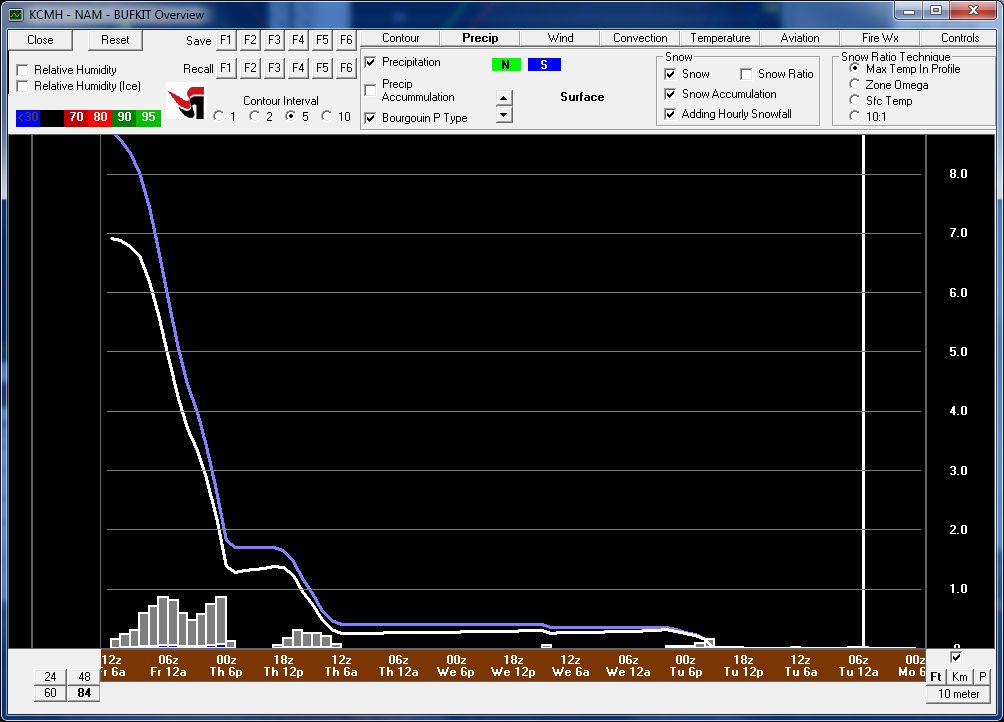Screen dimensions: 1004x722
Task: Click the green 95 humidity color swatch
Action: click(x=149, y=117)
